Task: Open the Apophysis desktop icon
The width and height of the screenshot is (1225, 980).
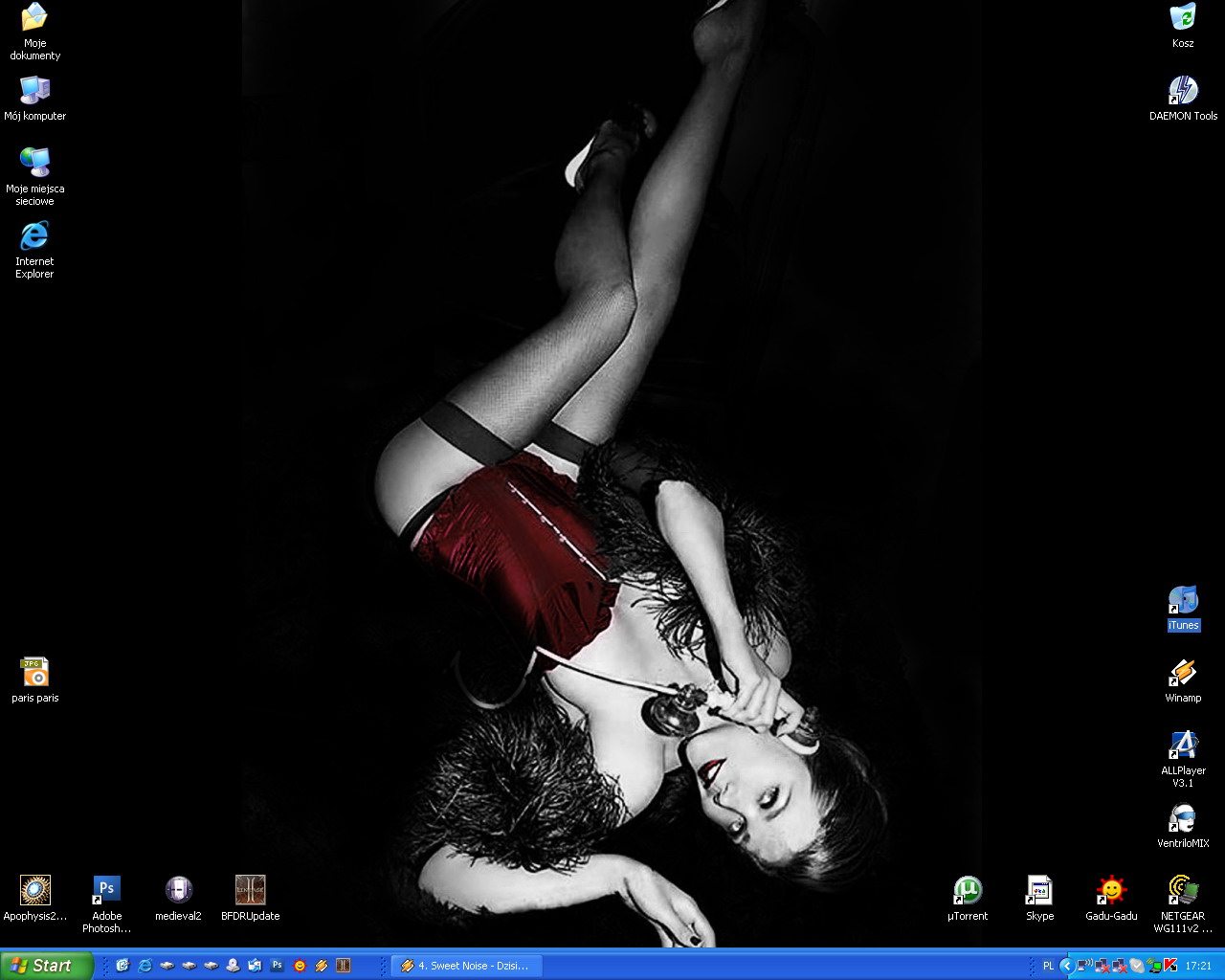Action: click(x=35, y=891)
